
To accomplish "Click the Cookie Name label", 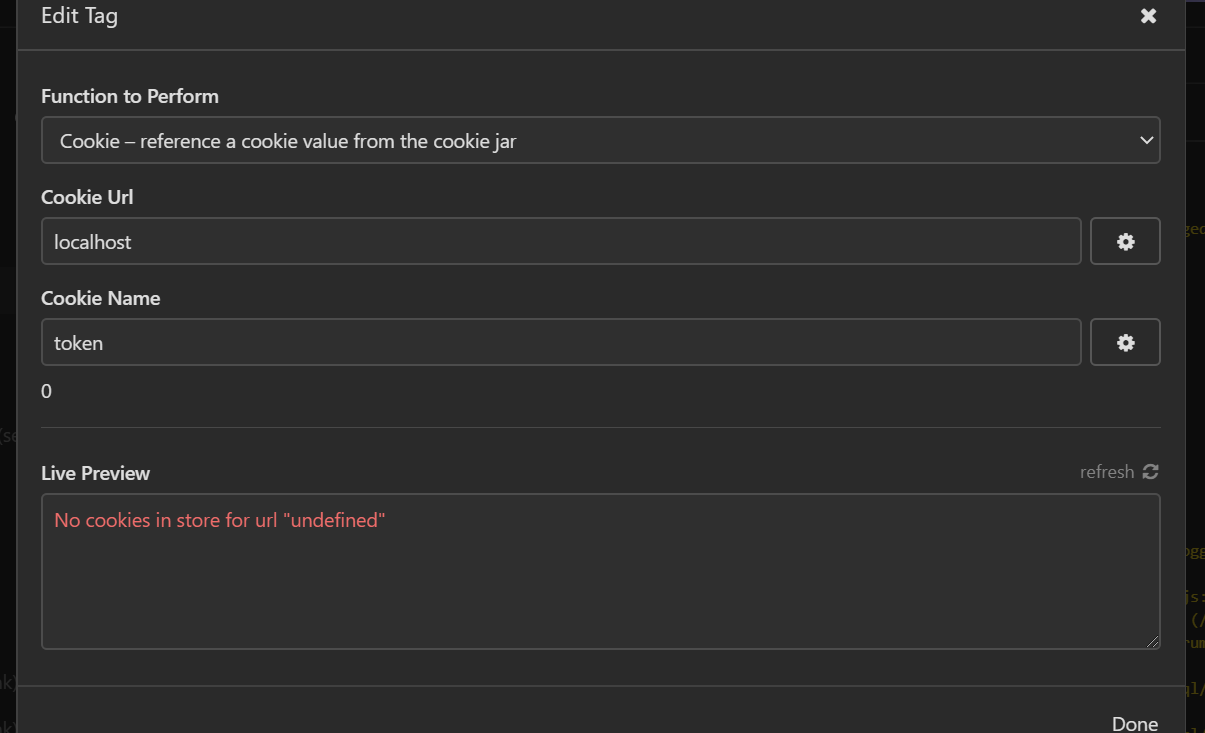I will coord(100,297).
